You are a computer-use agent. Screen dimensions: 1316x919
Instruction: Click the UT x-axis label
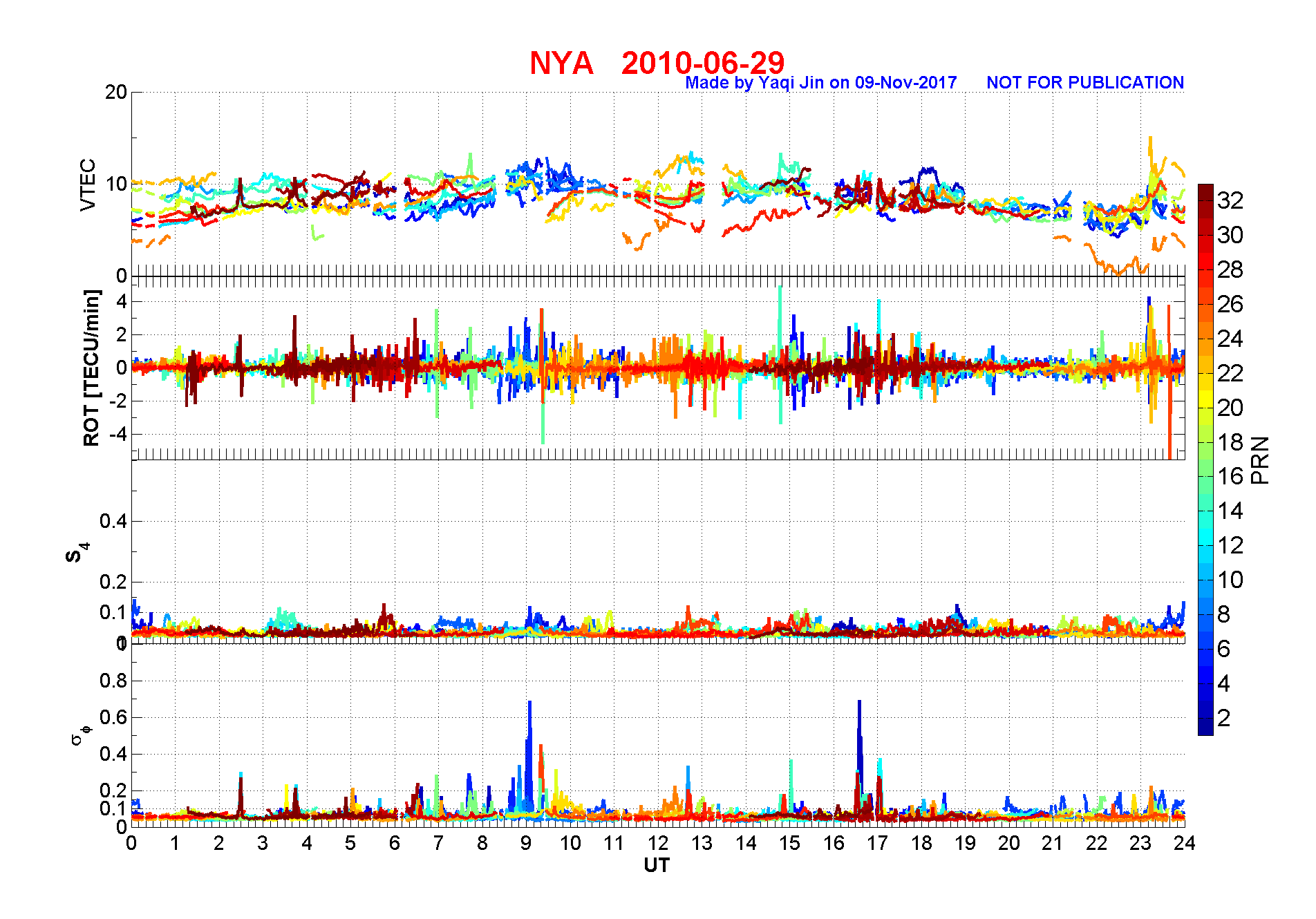click(657, 865)
